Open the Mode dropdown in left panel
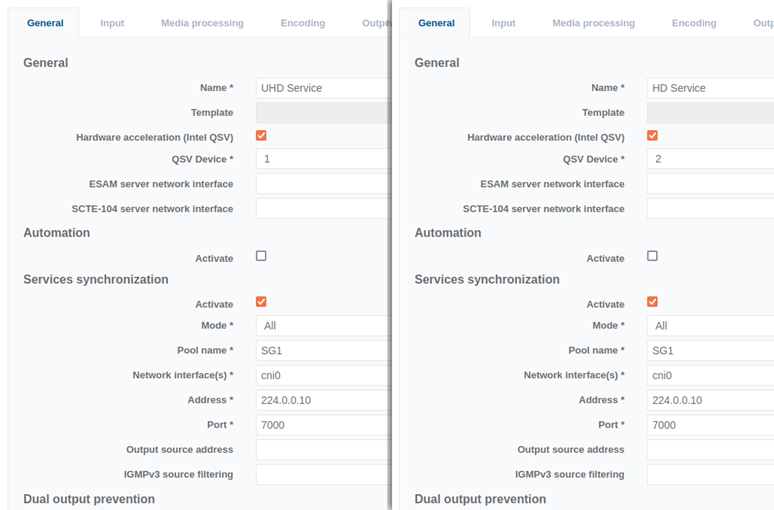 tap(322, 326)
